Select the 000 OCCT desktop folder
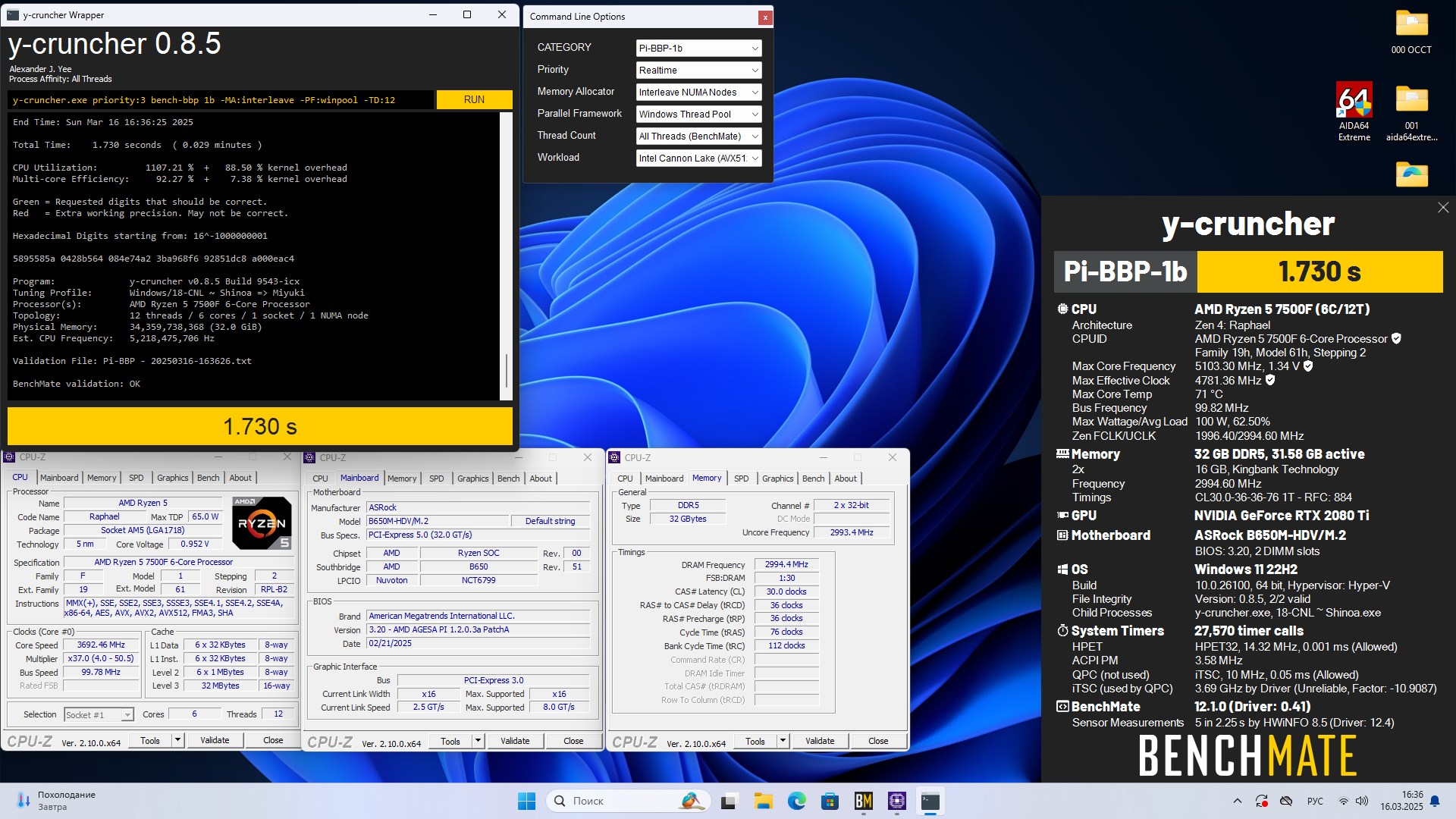The width and height of the screenshot is (1456, 819). (1411, 32)
